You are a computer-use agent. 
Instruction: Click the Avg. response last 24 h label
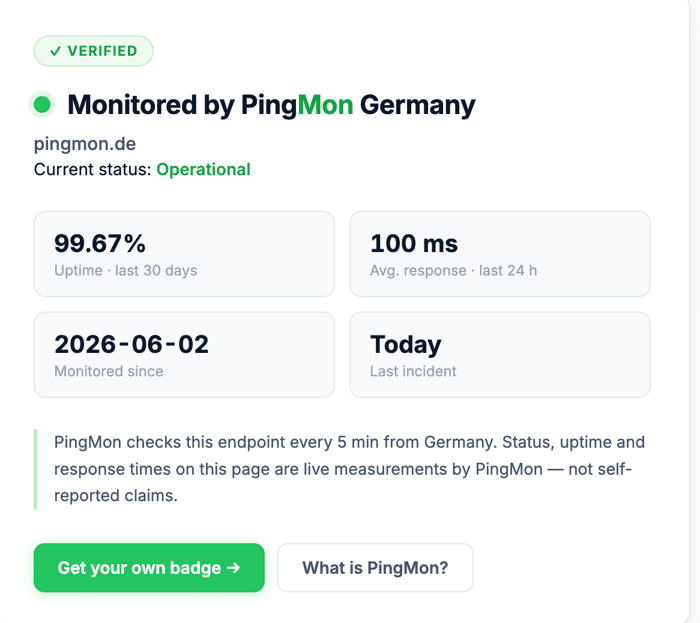(453, 270)
